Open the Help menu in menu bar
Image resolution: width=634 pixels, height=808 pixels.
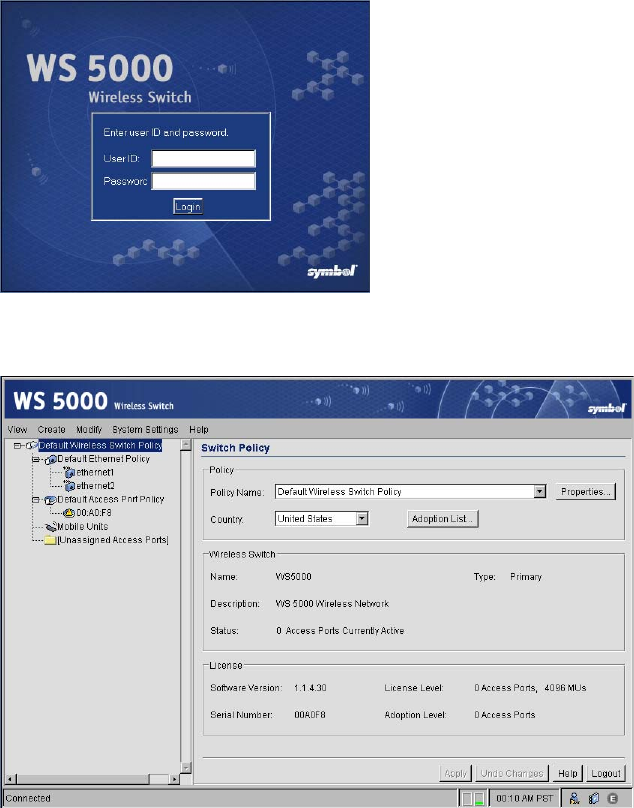pos(198,429)
